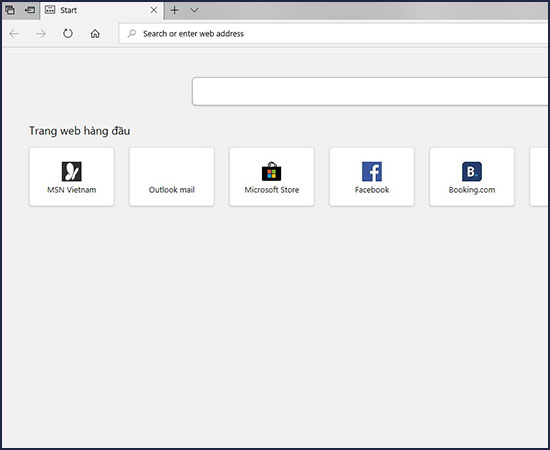Open the MSN Vietnam tile
The width and height of the screenshot is (550, 450).
(72, 176)
